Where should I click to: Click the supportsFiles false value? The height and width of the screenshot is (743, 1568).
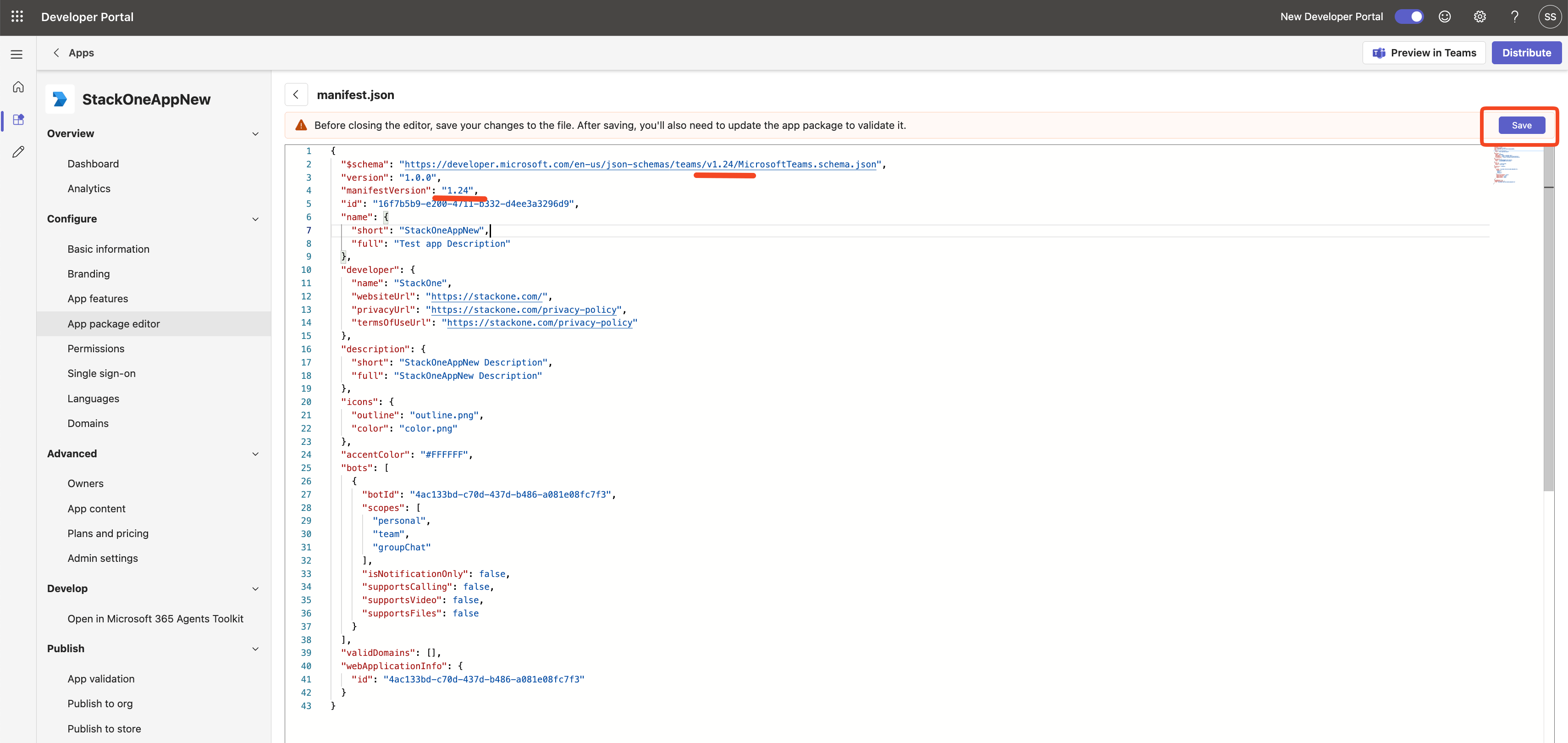[x=465, y=613]
